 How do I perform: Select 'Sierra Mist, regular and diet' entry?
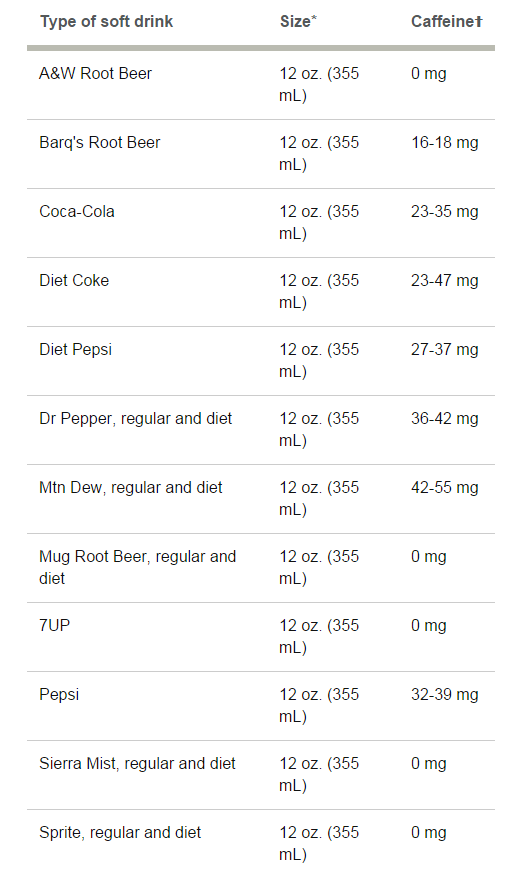coord(137,764)
